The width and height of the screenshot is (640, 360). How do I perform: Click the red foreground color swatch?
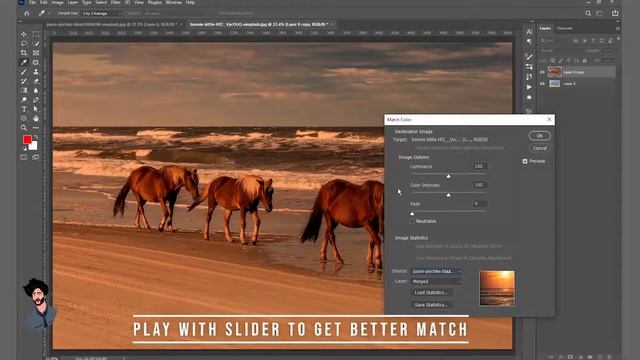click(x=27, y=140)
